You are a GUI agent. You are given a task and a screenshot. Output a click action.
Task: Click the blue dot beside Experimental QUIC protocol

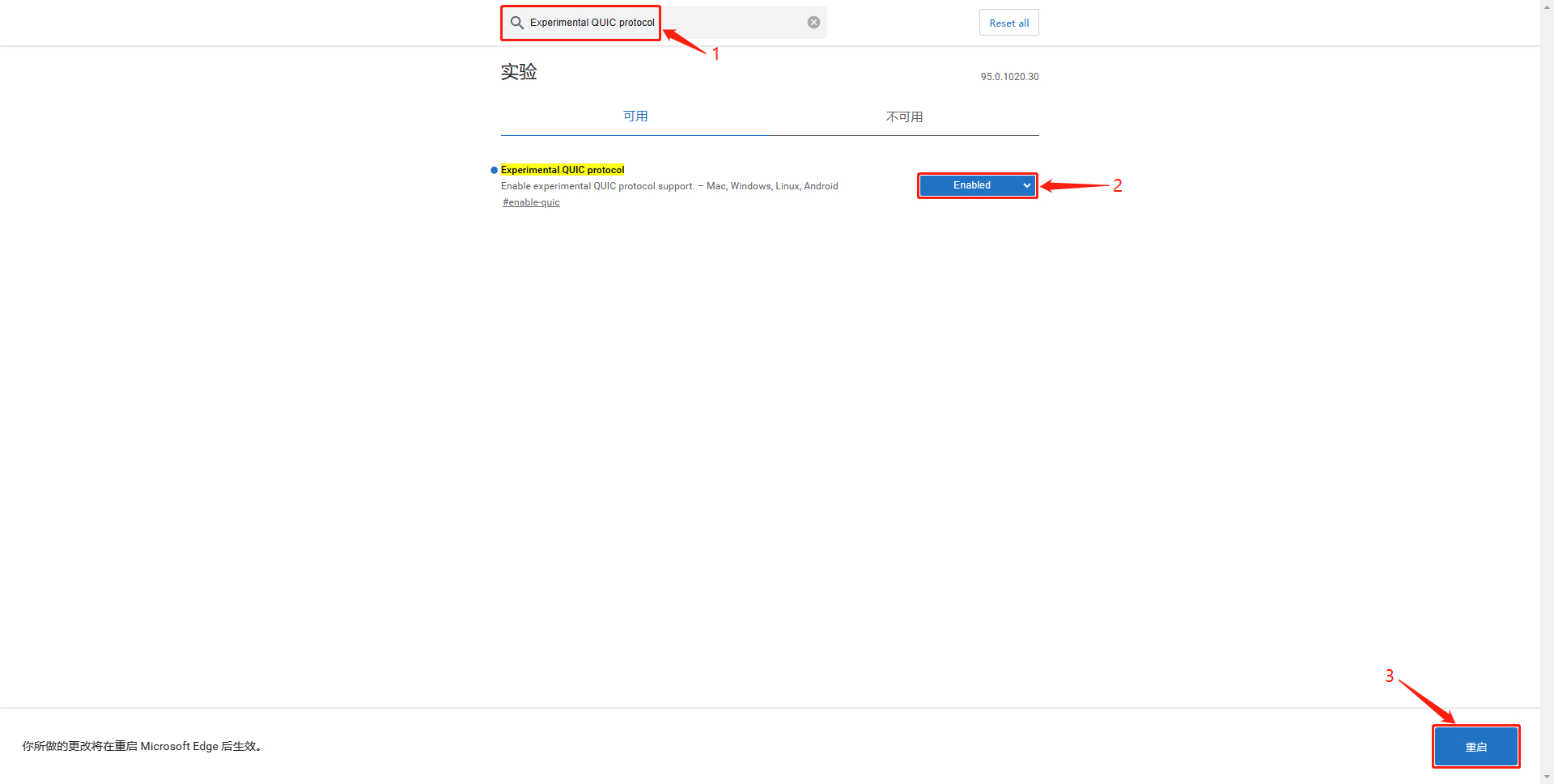(494, 170)
